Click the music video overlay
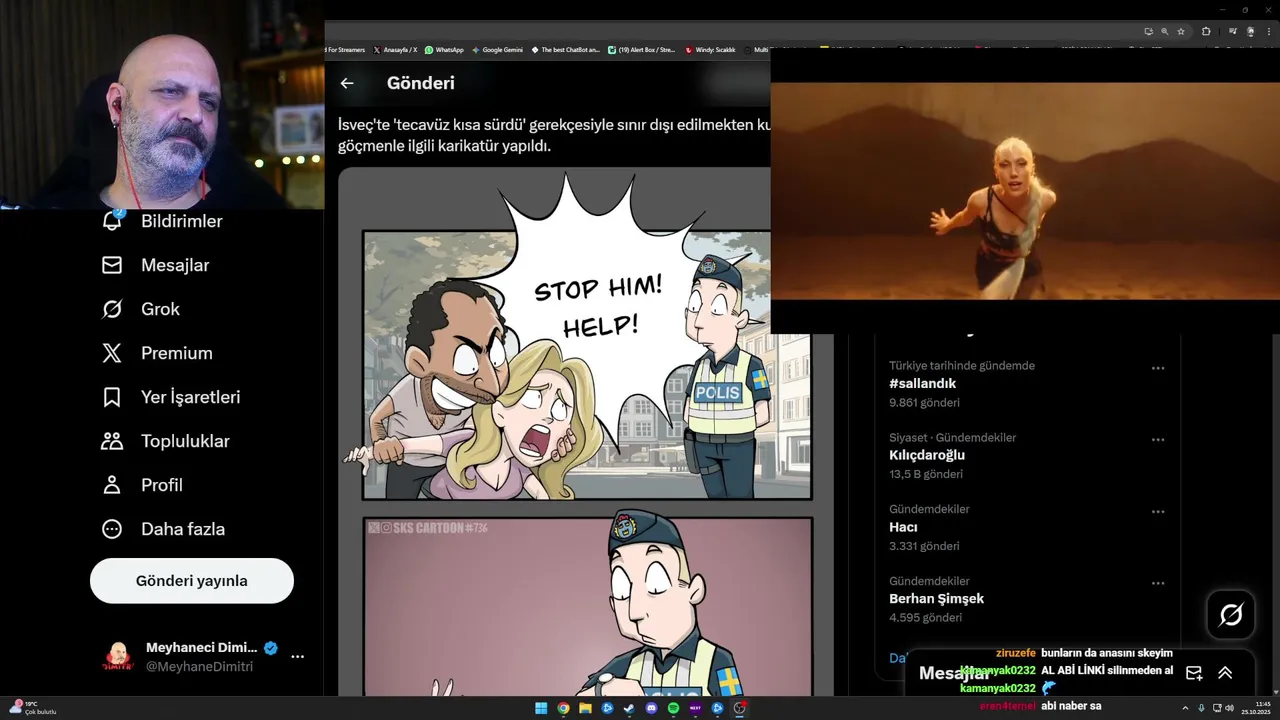This screenshot has height=720, width=1280. 1025,190
